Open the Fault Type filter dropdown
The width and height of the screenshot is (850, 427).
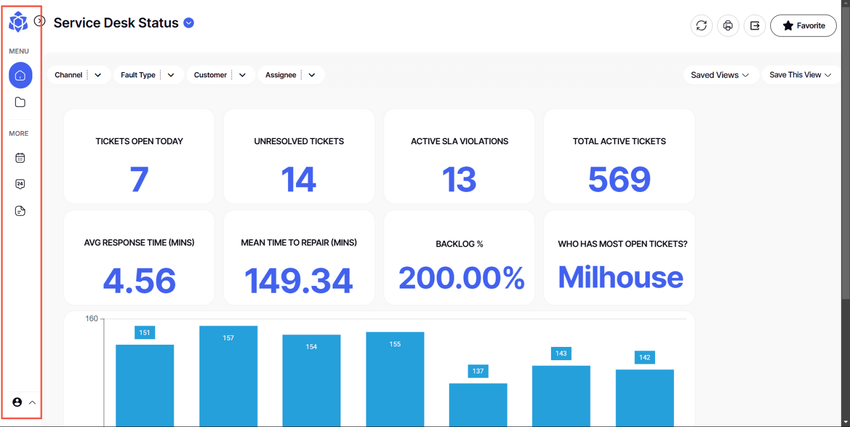149,75
